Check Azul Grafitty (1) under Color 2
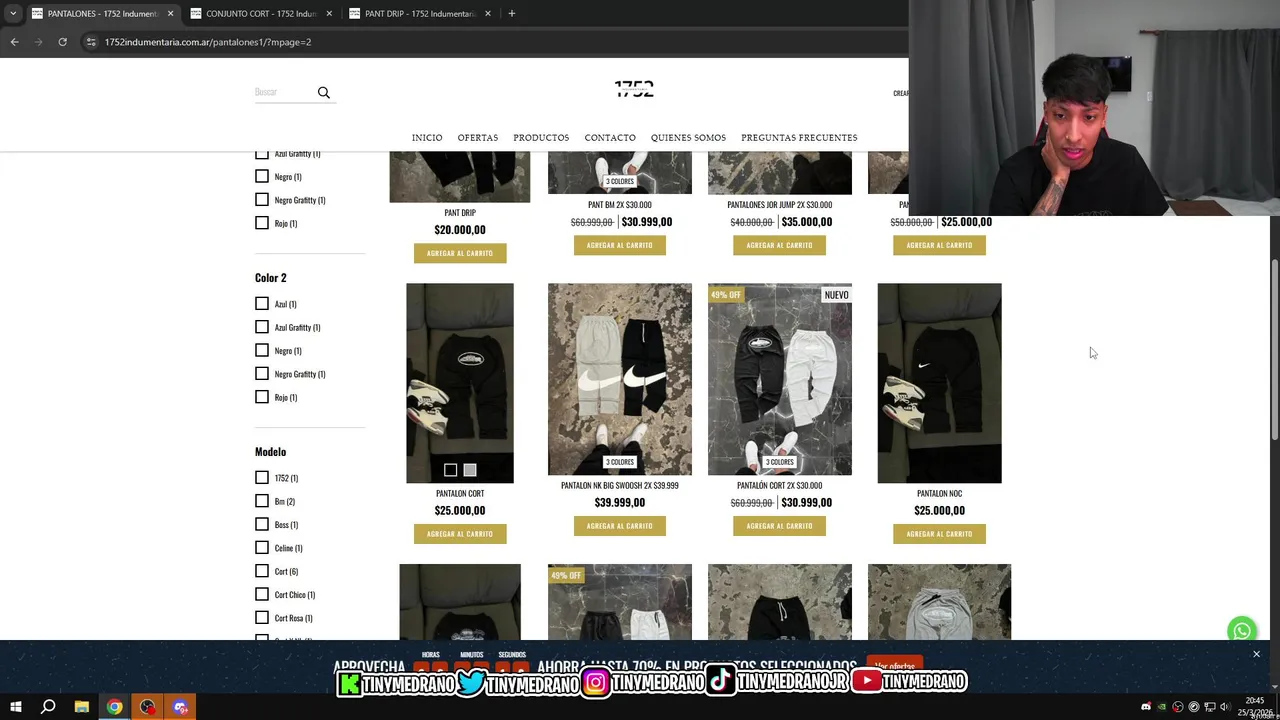The image size is (1280, 720). pyautogui.click(x=262, y=327)
